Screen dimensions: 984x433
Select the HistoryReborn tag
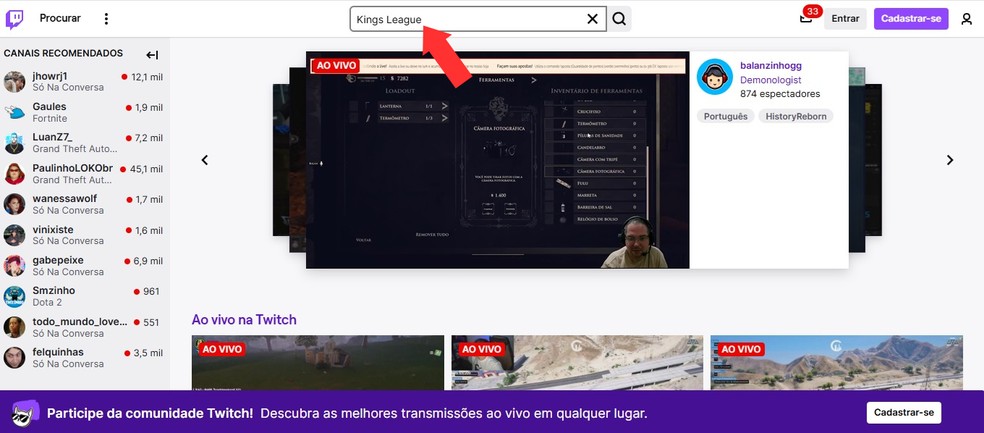[796, 117]
